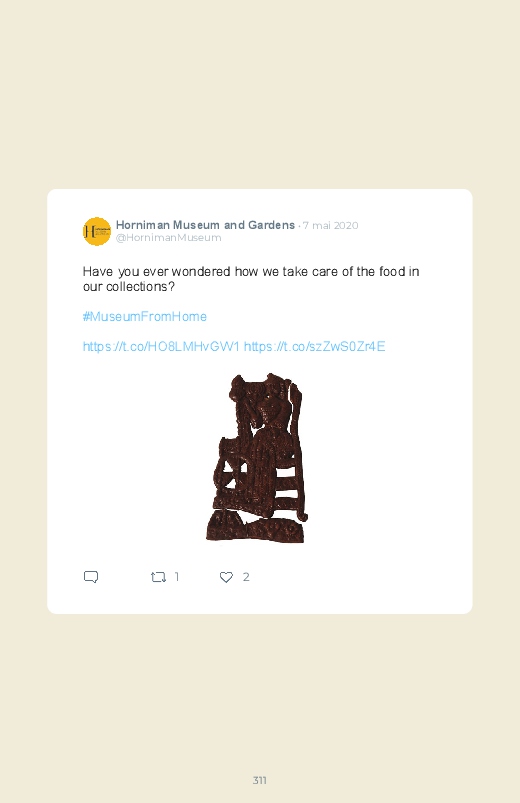
Task: Click the base of the gingerbread figure
Action: click(x=256, y=527)
